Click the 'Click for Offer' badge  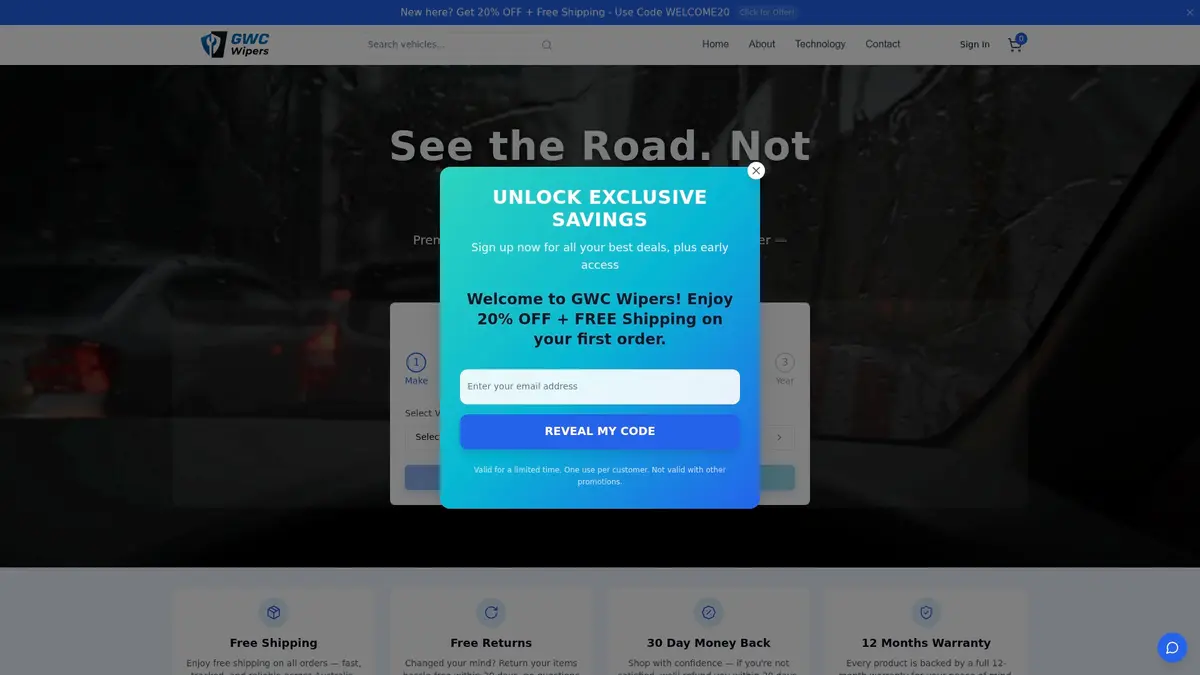click(767, 12)
